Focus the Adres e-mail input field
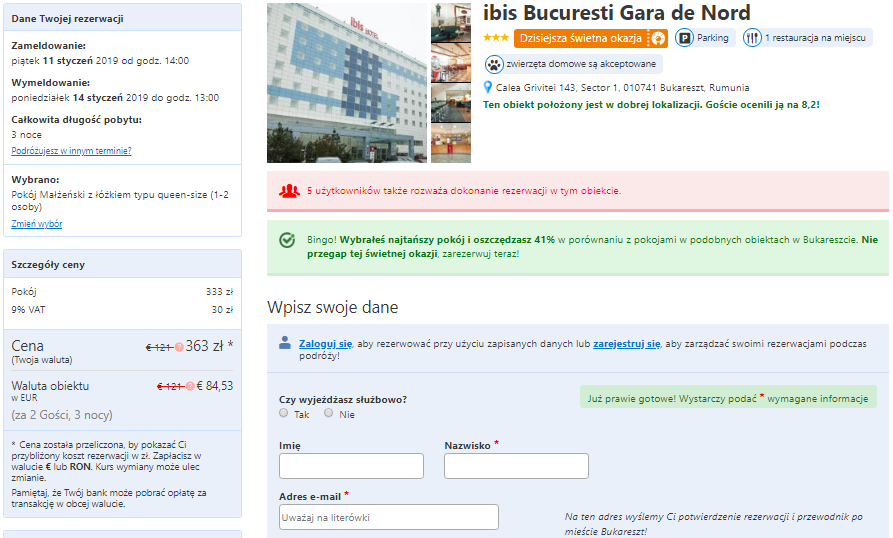The width and height of the screenshot is (893, 538). pyautogui.click(x=389, y=517)
